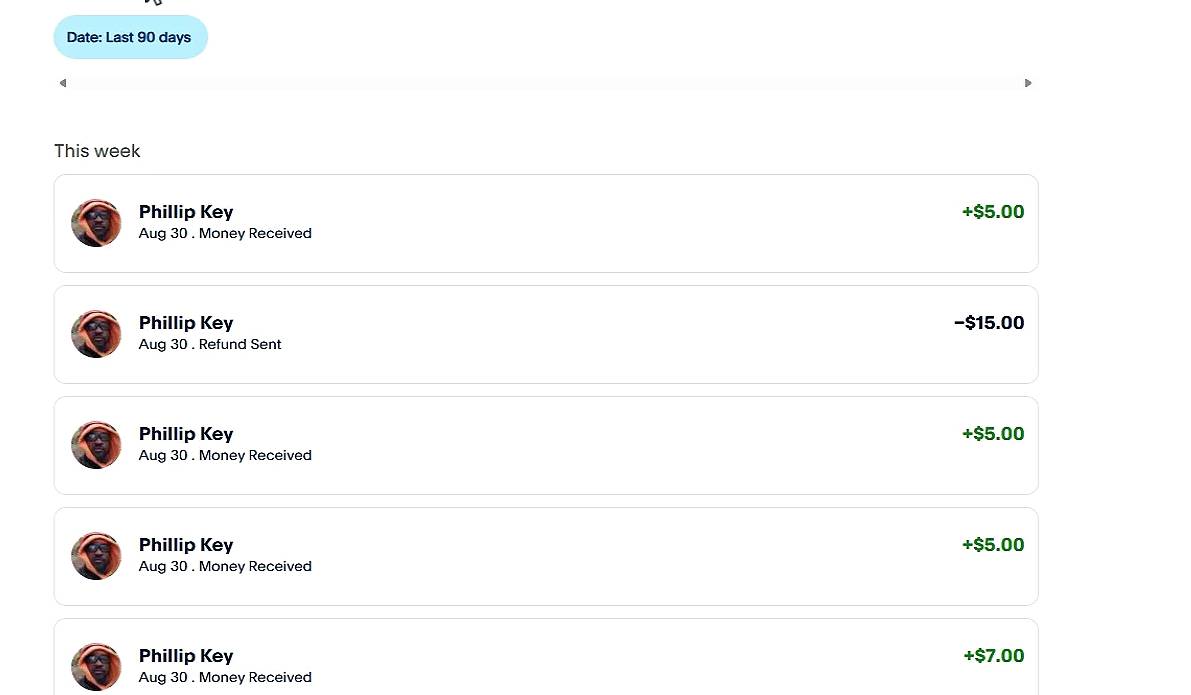The height and width of the screenshot is (695, 1191).
Task: Click avatar on the +$7.00 transaction
Action: click(x=96, y=667)
